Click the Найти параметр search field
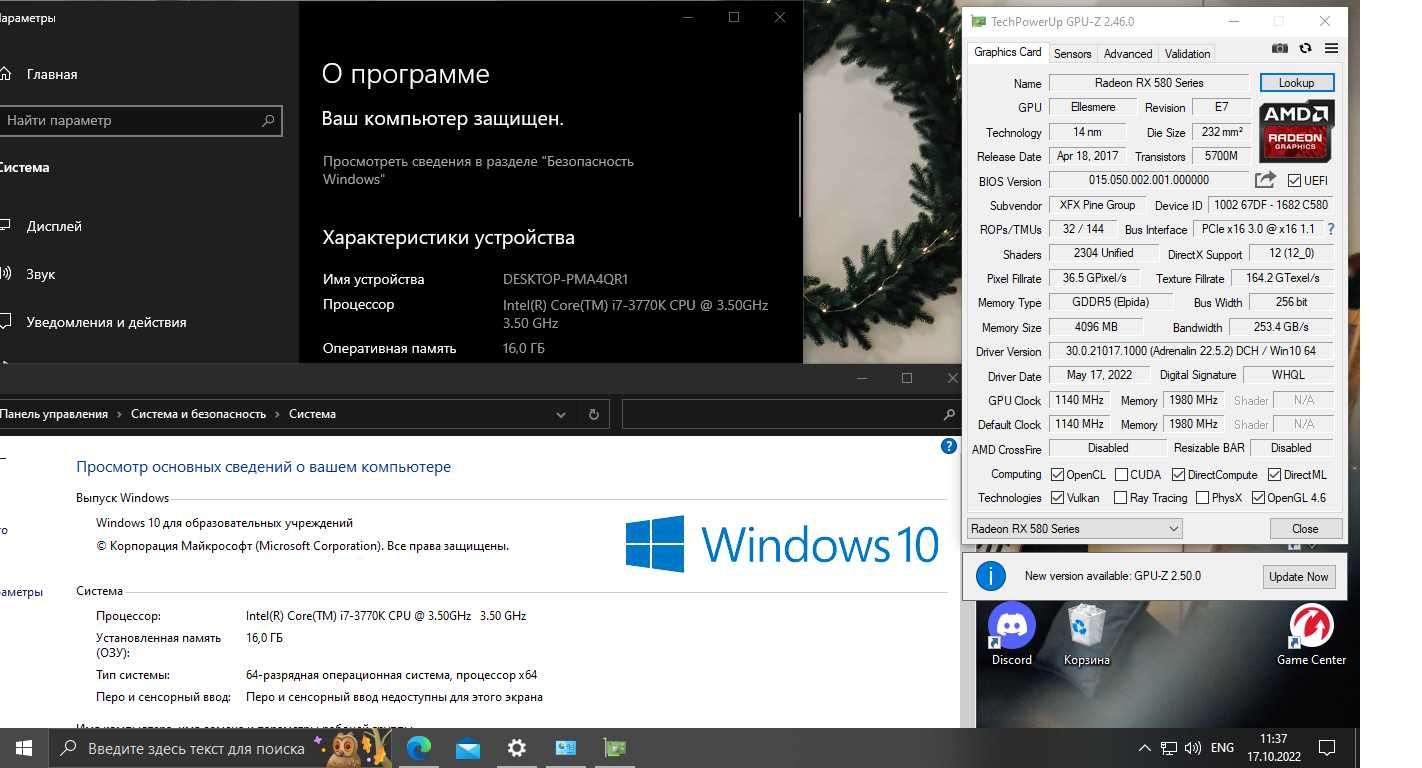 [x=140, y=121]
